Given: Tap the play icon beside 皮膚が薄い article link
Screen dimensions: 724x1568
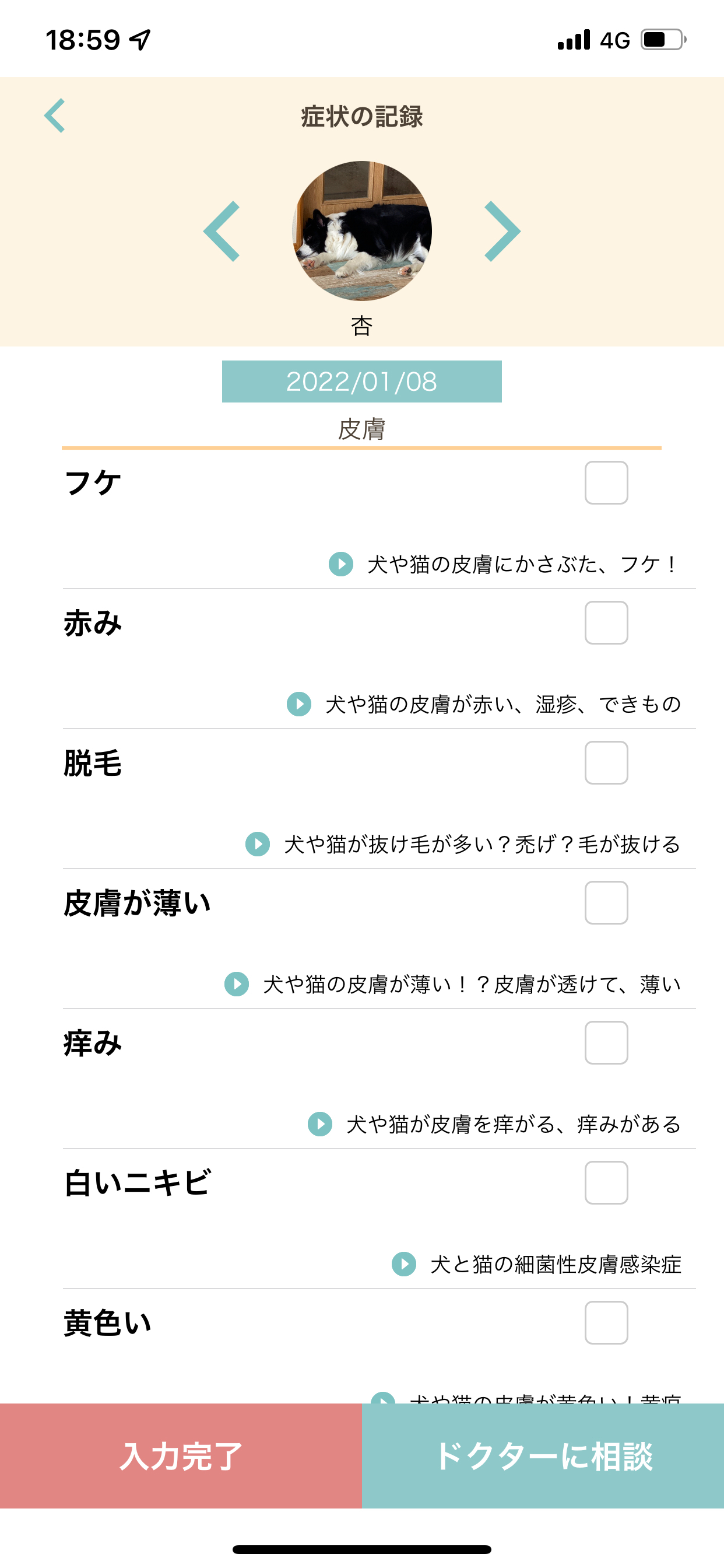Looking at the screenshot, I should click(x=237, y=984).
